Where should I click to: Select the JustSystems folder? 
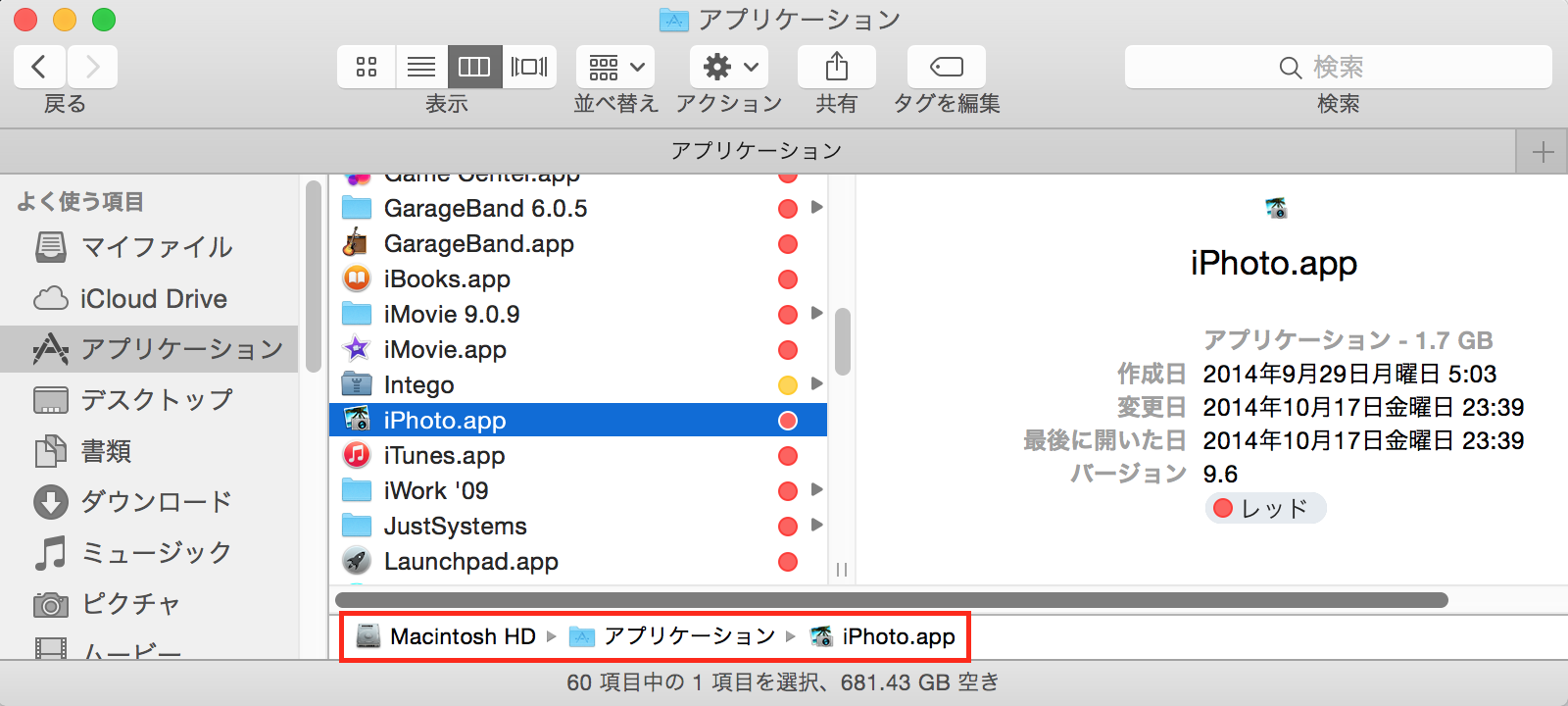(578, 526)
